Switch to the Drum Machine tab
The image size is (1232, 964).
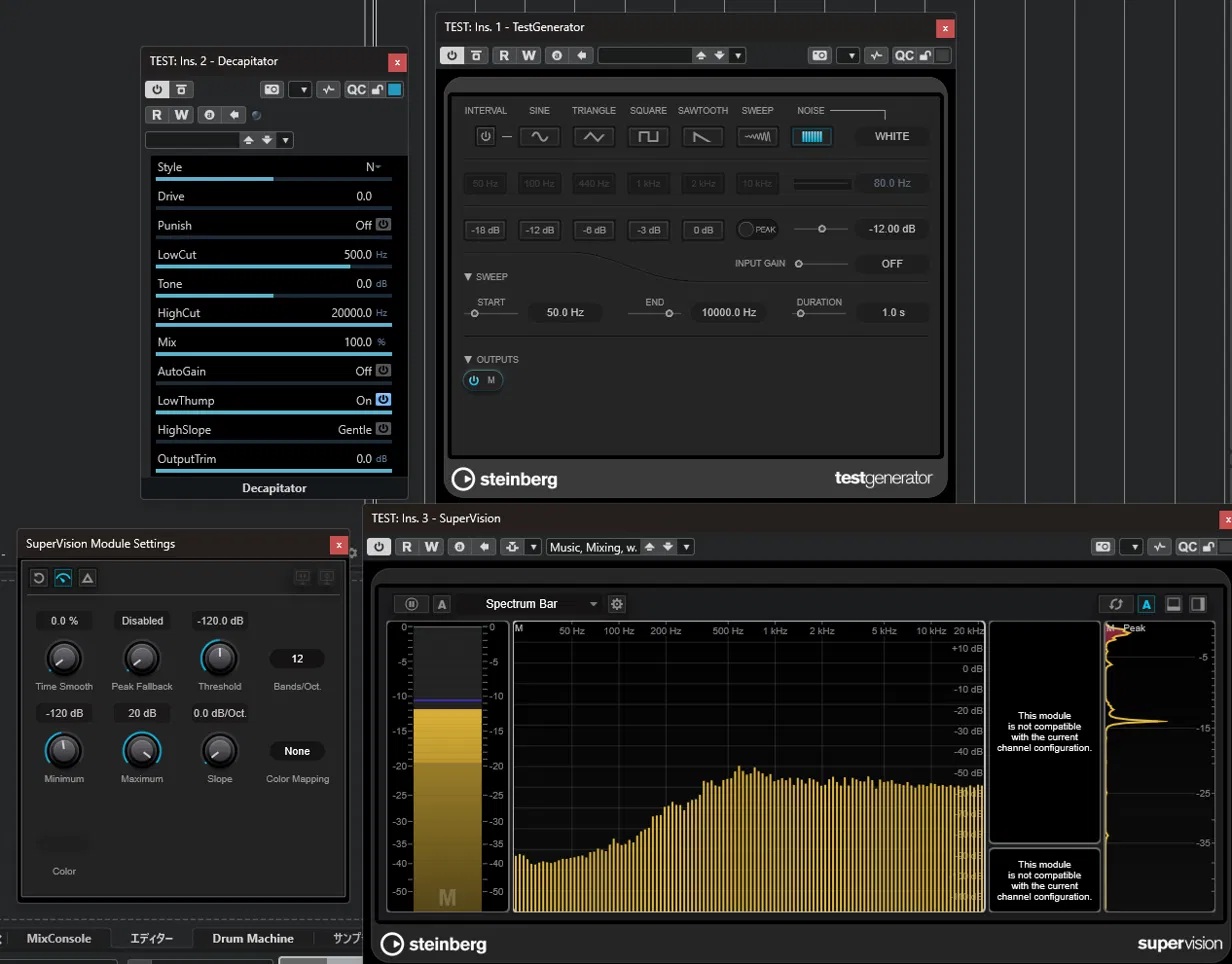coord(254,938)
